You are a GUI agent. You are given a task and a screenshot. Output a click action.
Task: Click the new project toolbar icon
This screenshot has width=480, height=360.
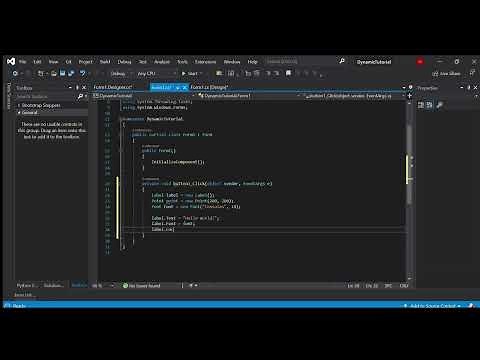click(41, 73)
